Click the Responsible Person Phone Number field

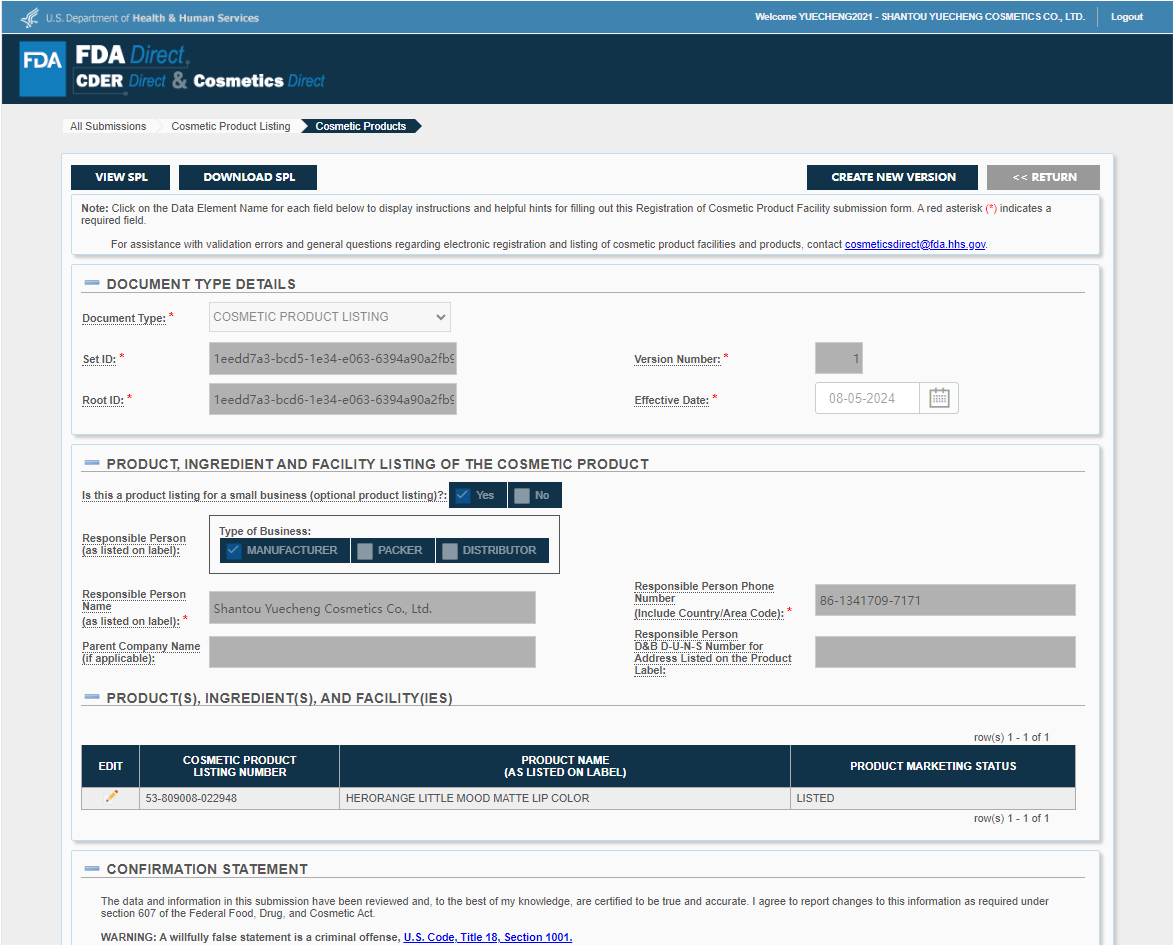(944, 600)
